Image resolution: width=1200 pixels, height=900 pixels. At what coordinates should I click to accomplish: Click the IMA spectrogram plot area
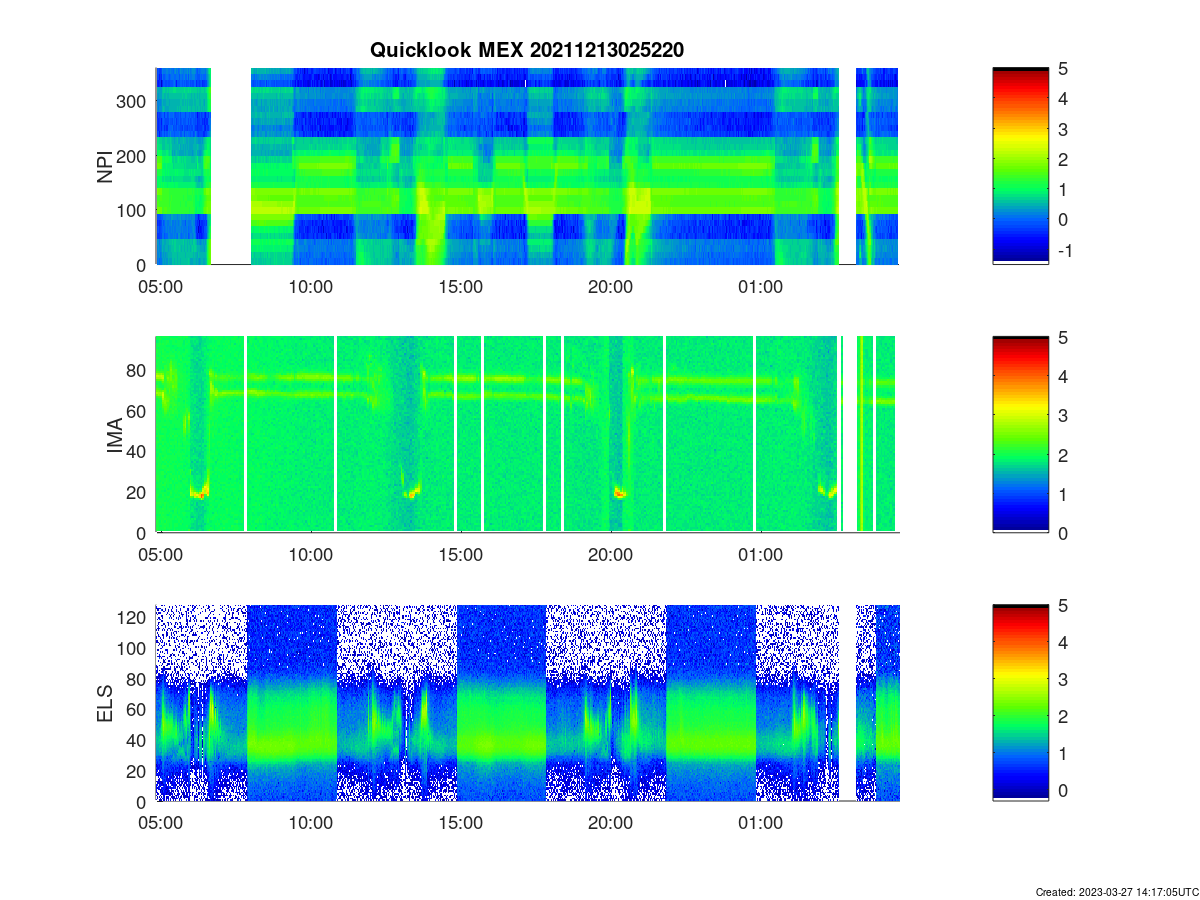pyautogui.click(x=527, y=434)
